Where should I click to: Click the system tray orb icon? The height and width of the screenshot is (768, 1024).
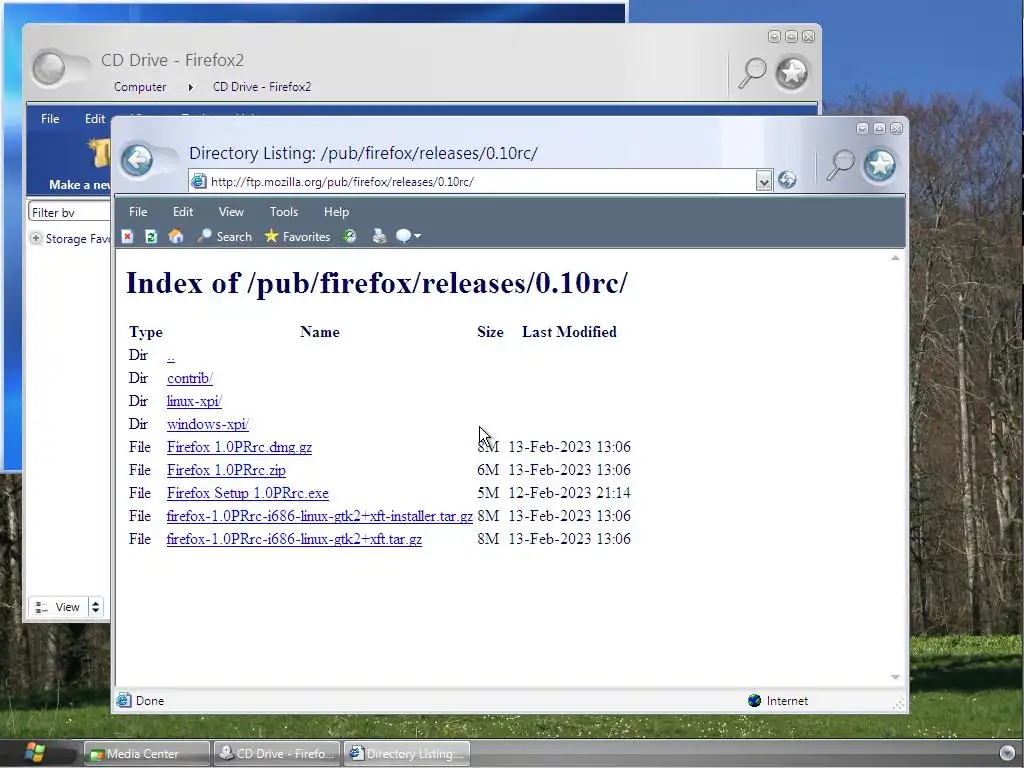pos(1008,752)
